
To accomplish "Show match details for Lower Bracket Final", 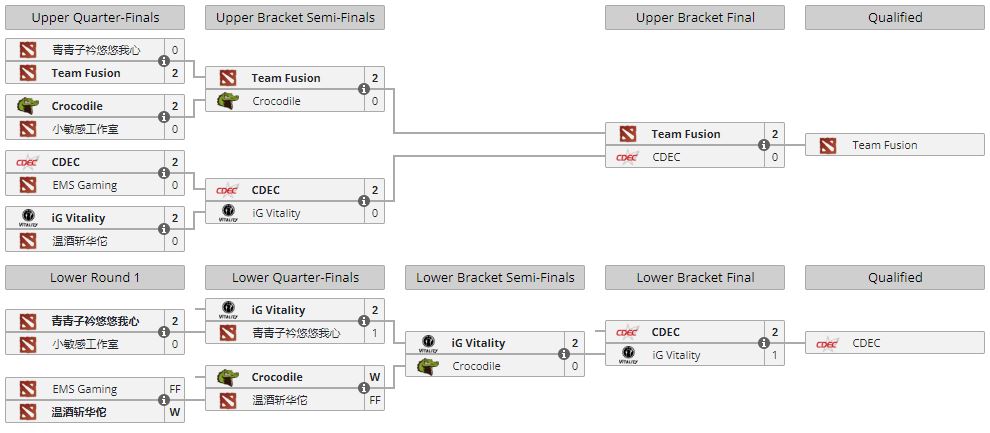I will (x=764, y=343).
